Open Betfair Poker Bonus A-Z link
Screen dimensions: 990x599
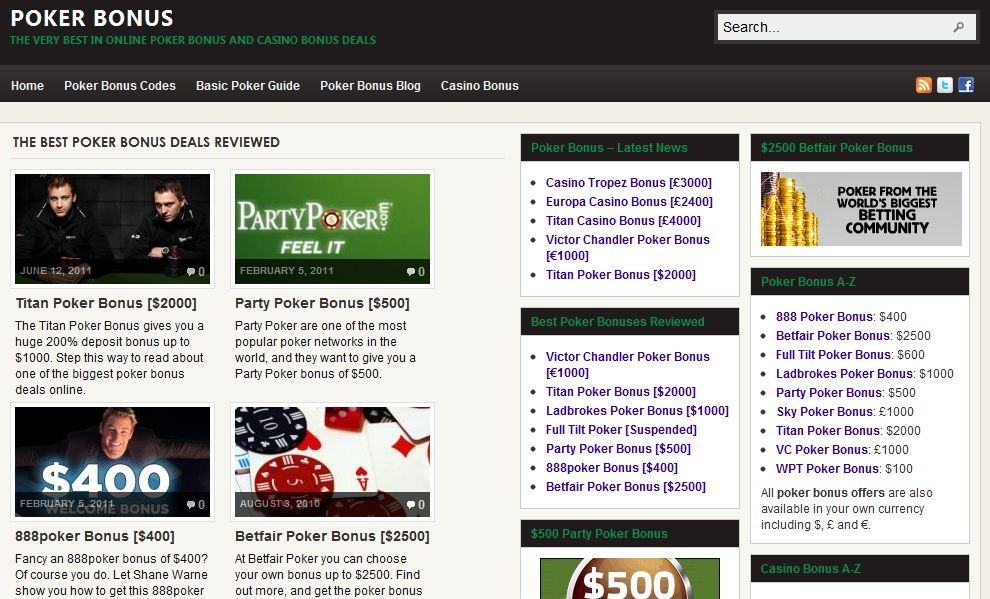point(833,335)
